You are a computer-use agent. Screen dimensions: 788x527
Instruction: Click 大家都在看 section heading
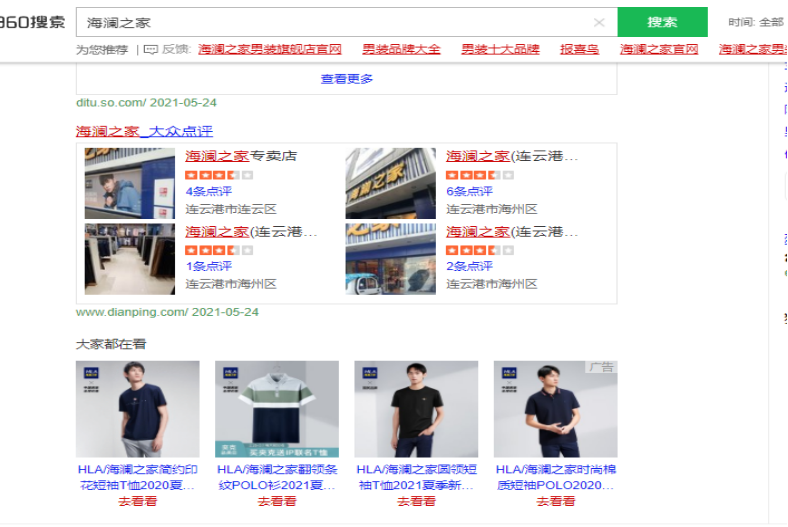click(x=111, y=344)
